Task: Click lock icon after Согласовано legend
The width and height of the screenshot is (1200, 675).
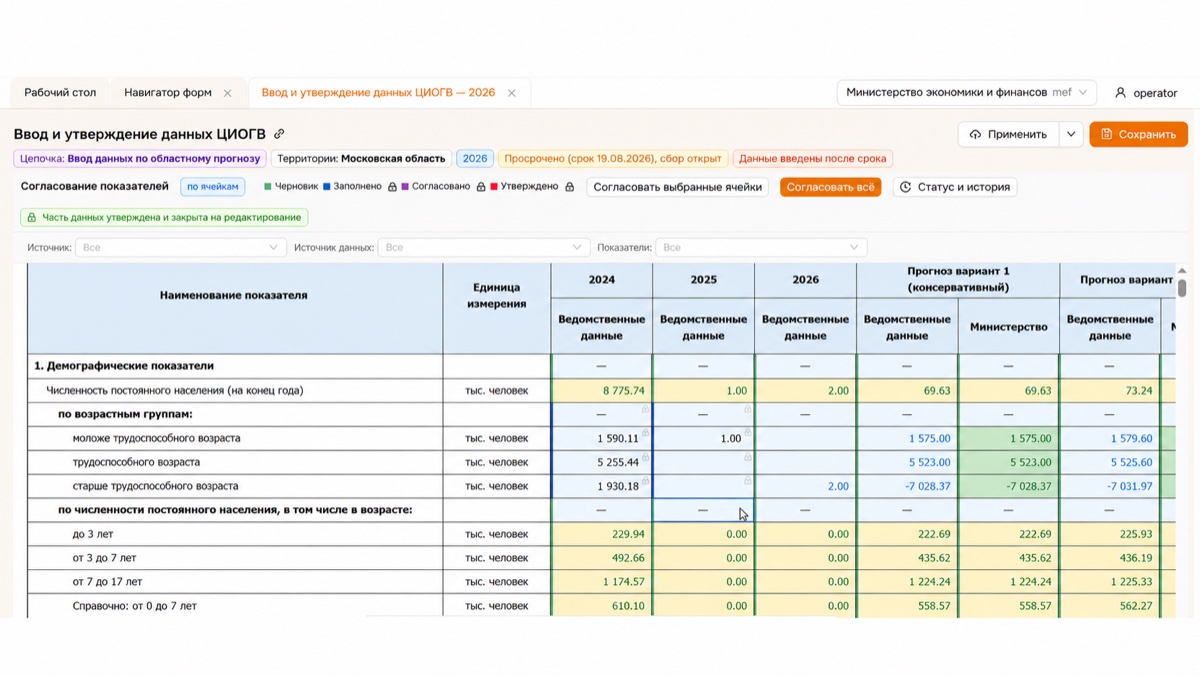Action: (x=481, y=187)
